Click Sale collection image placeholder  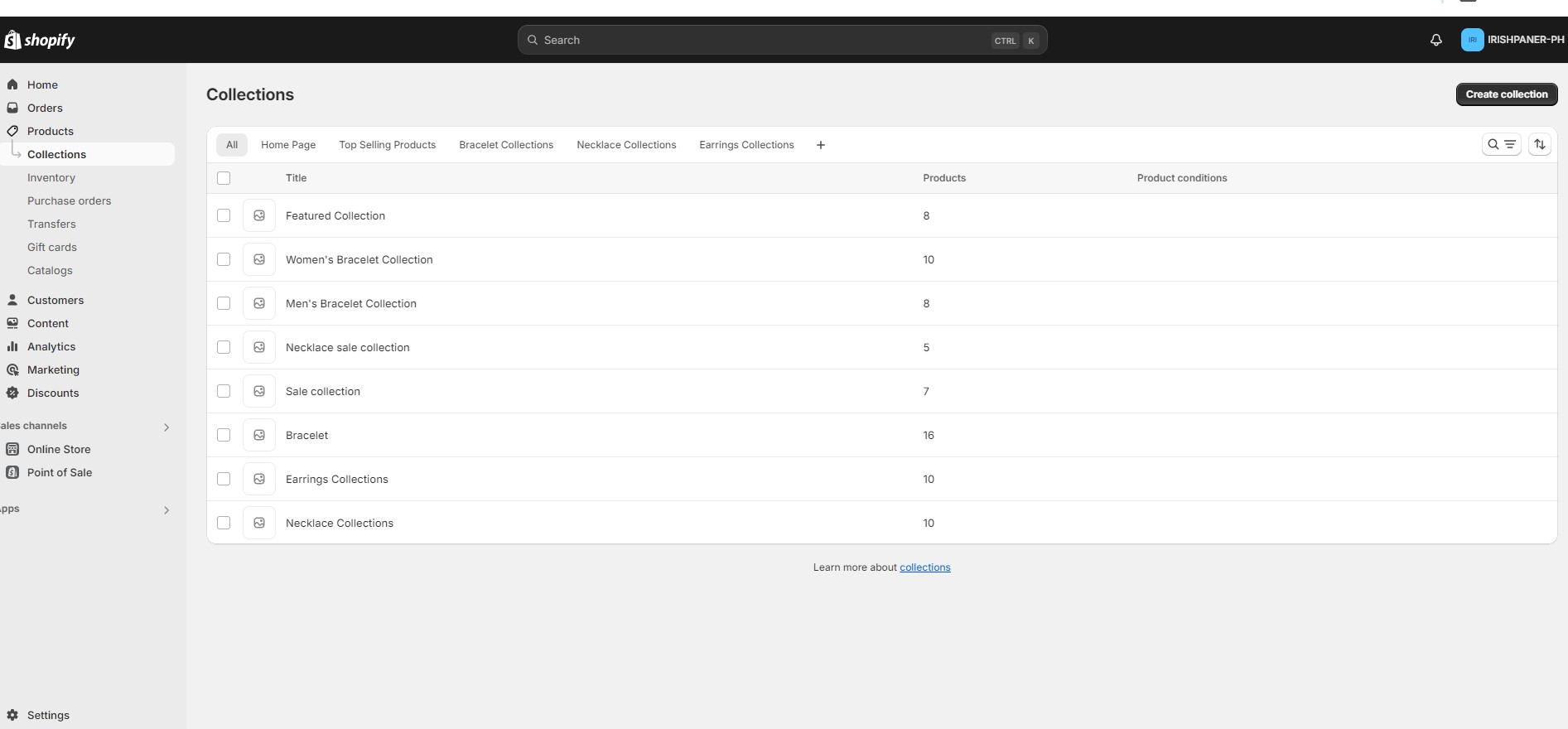click(259, 391)
